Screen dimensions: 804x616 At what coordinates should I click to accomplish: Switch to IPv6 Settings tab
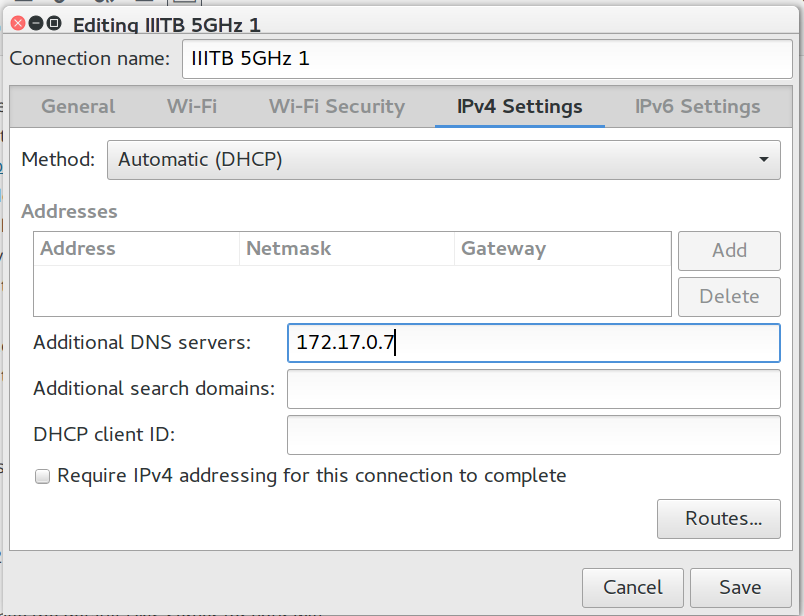point(697,106)
